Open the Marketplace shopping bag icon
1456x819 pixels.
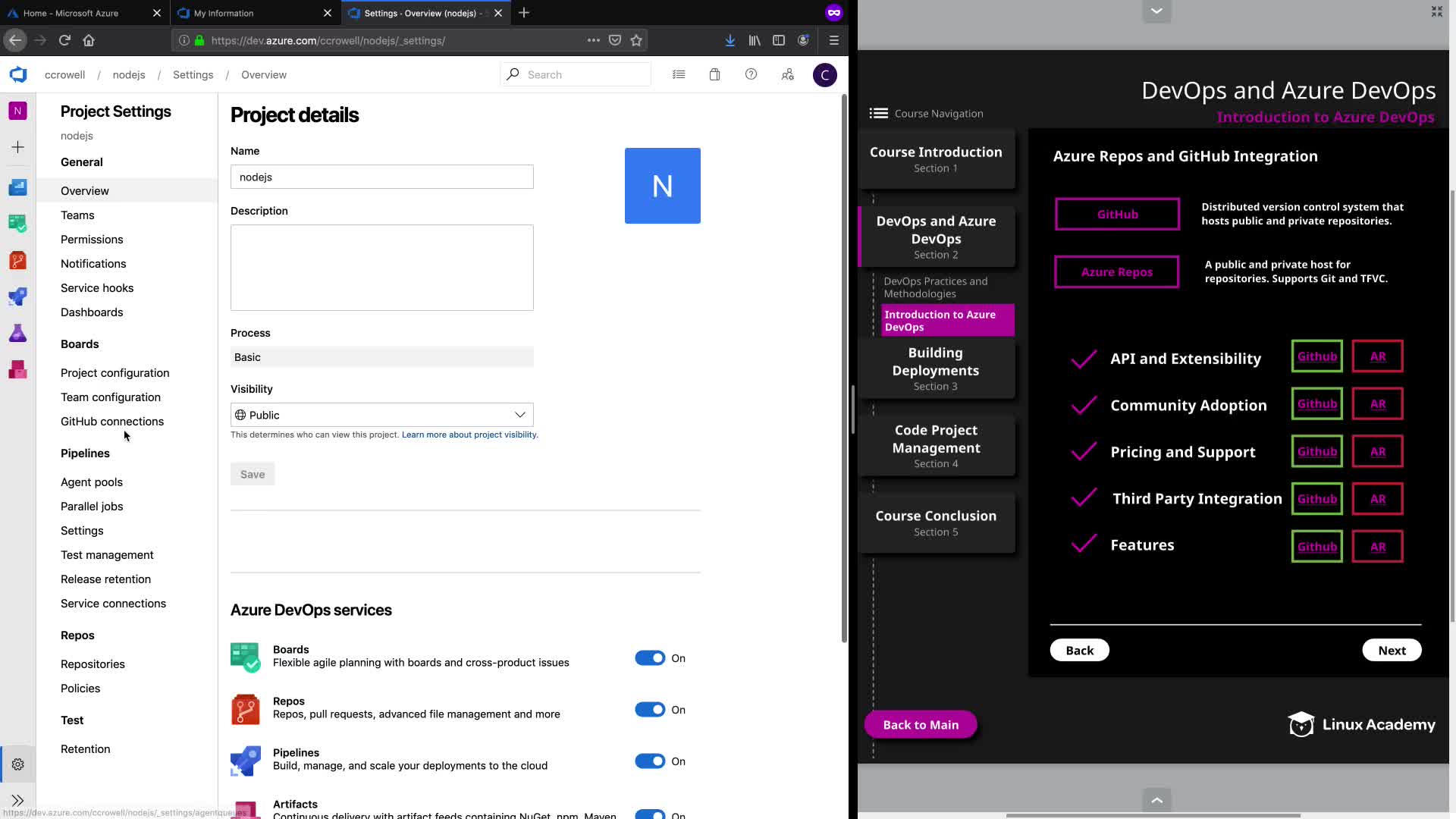tap(714, 74)
